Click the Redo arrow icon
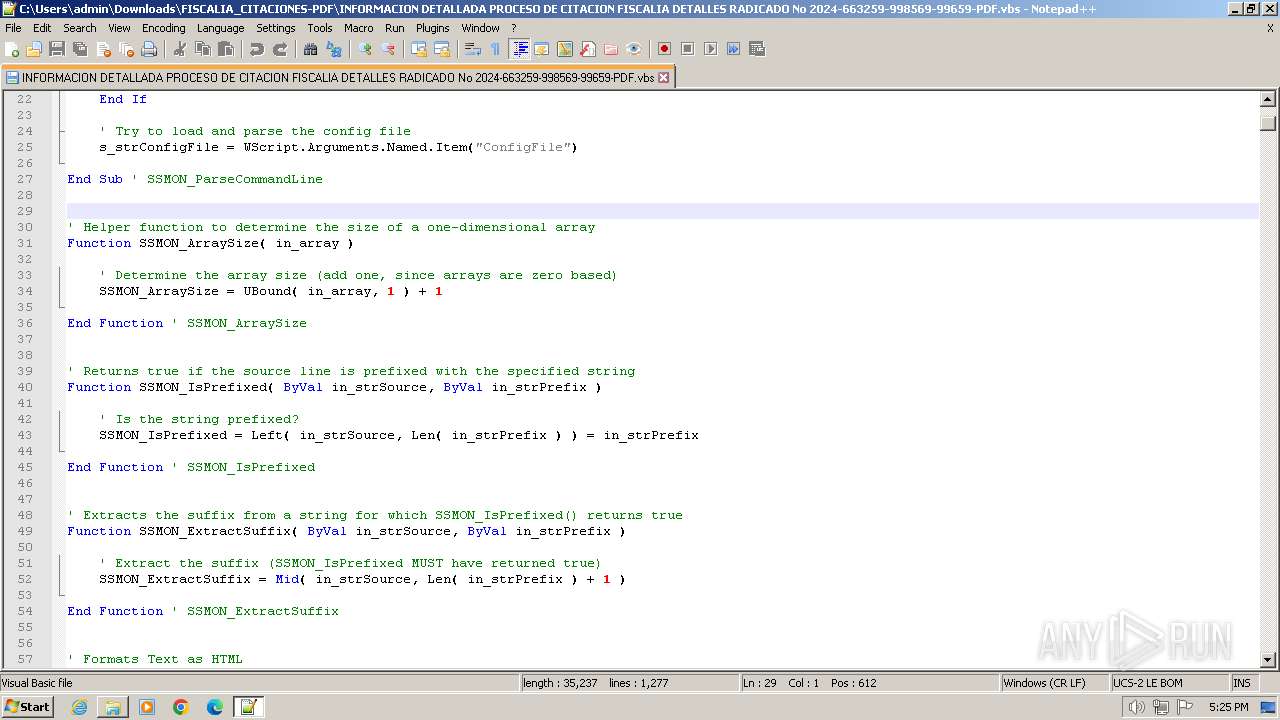The height and width of the screenshot is (720, 1280). pos(280,49)
